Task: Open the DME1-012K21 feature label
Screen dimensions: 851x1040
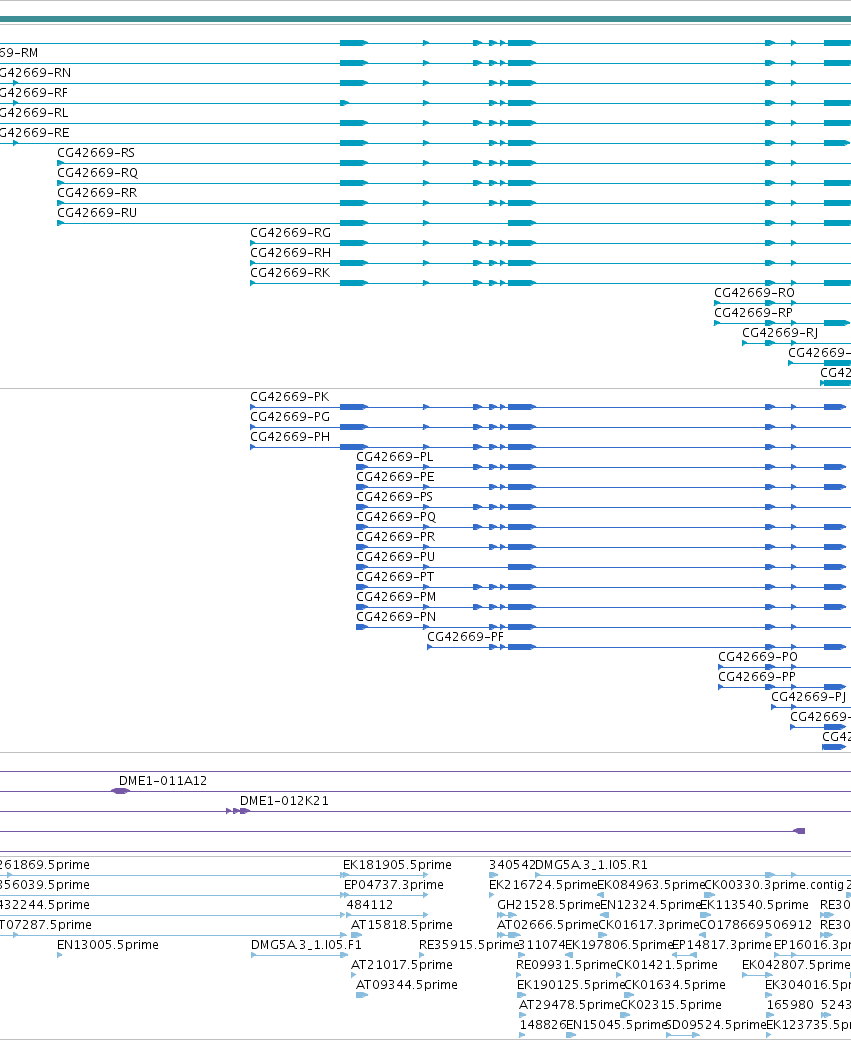Action: coord(284,801)
